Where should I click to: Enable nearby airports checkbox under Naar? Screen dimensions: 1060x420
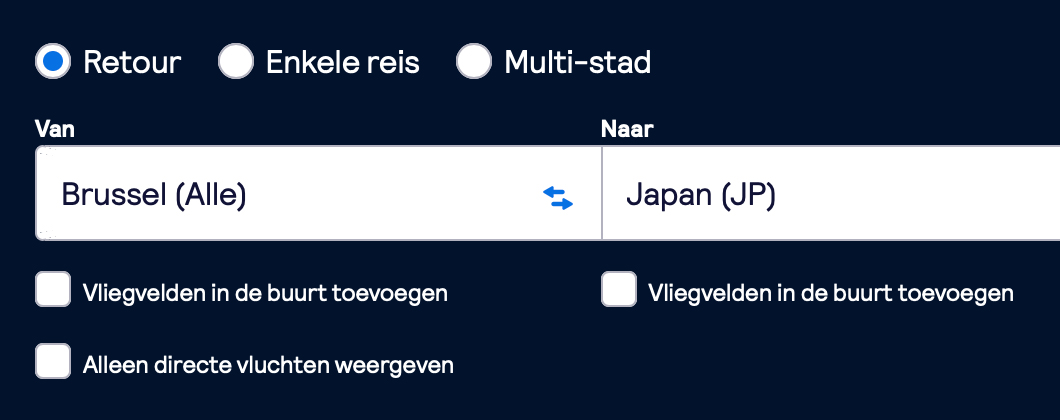tap(619, 289)
